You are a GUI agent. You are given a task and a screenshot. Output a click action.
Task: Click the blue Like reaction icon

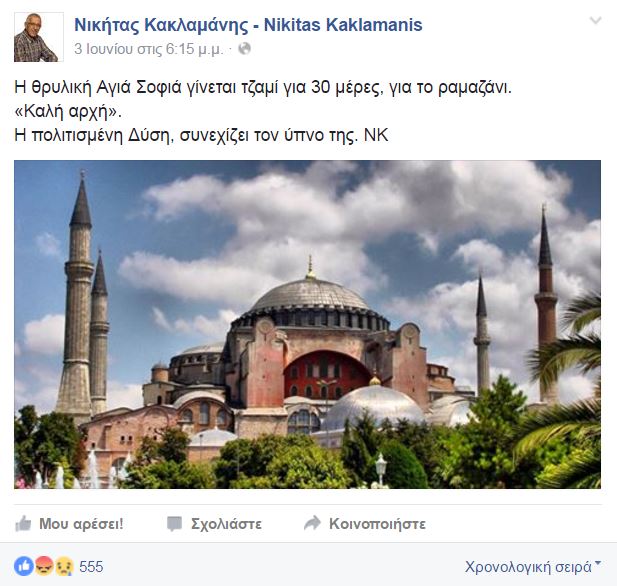tap(24, 566)
